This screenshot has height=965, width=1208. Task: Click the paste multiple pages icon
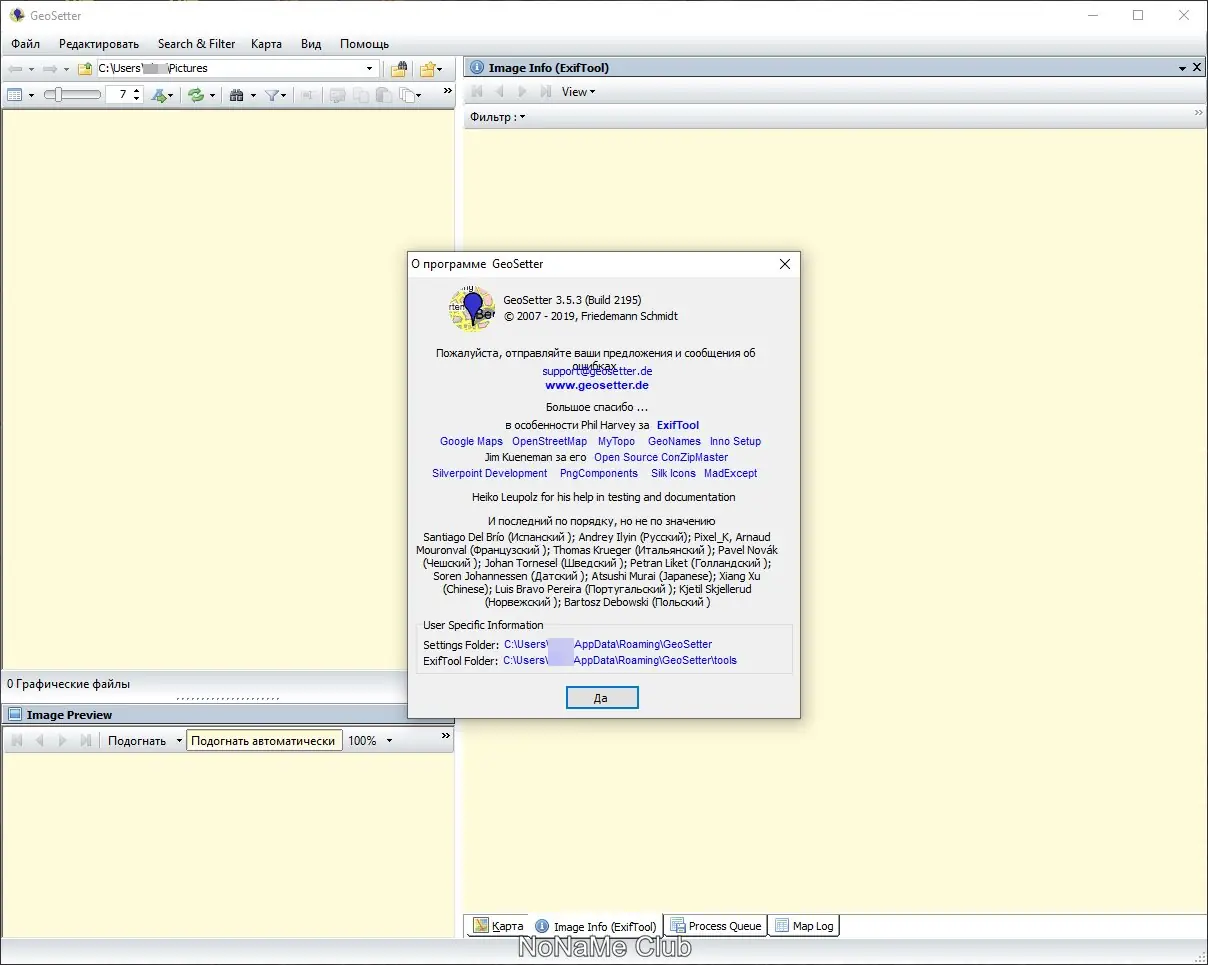[x=407, y=95]
